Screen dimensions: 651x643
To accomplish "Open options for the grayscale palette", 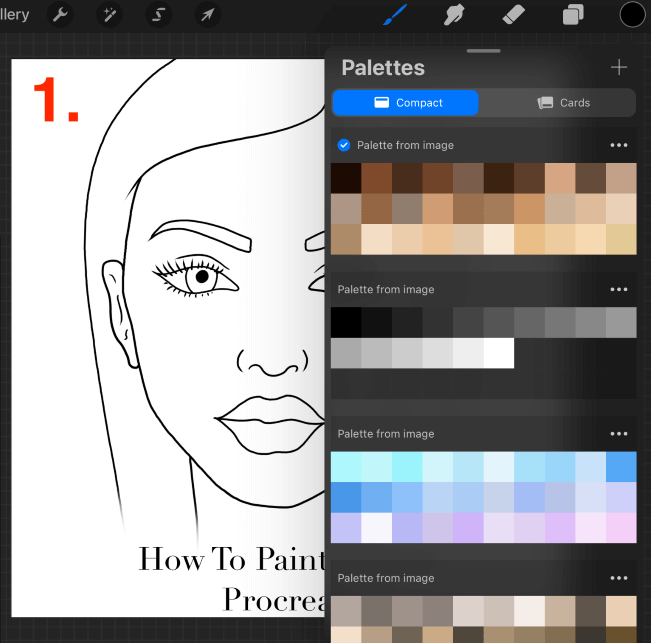I will (x=619, y=289).
